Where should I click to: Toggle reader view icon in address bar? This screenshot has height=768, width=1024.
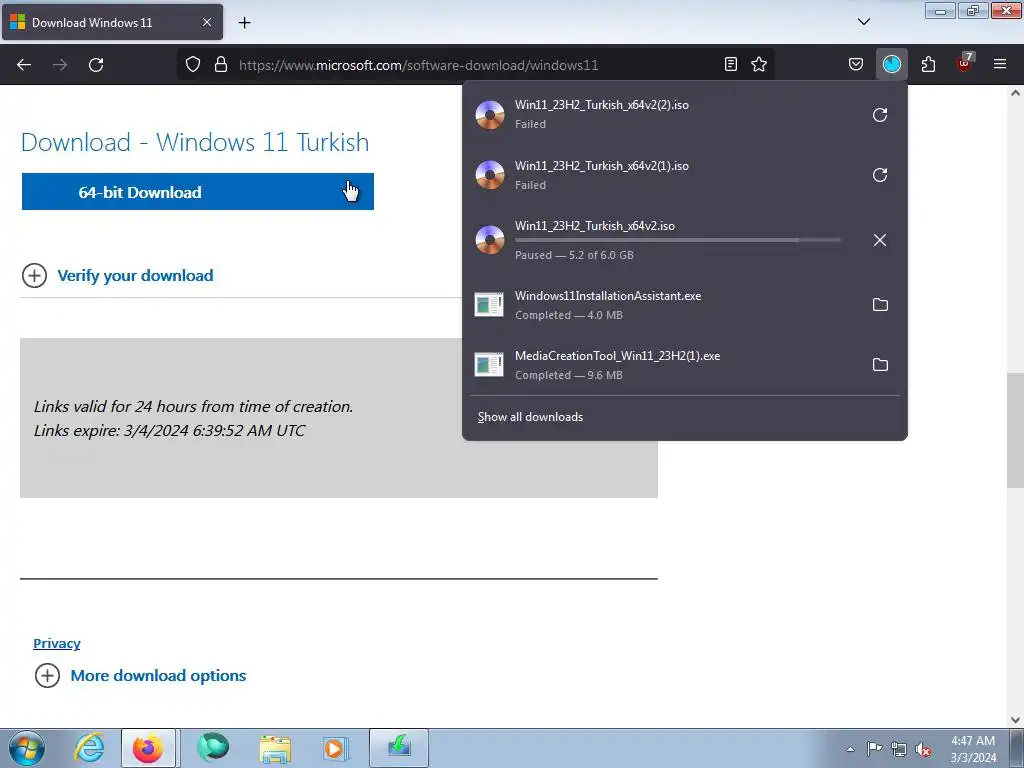[x=731, y=64]
